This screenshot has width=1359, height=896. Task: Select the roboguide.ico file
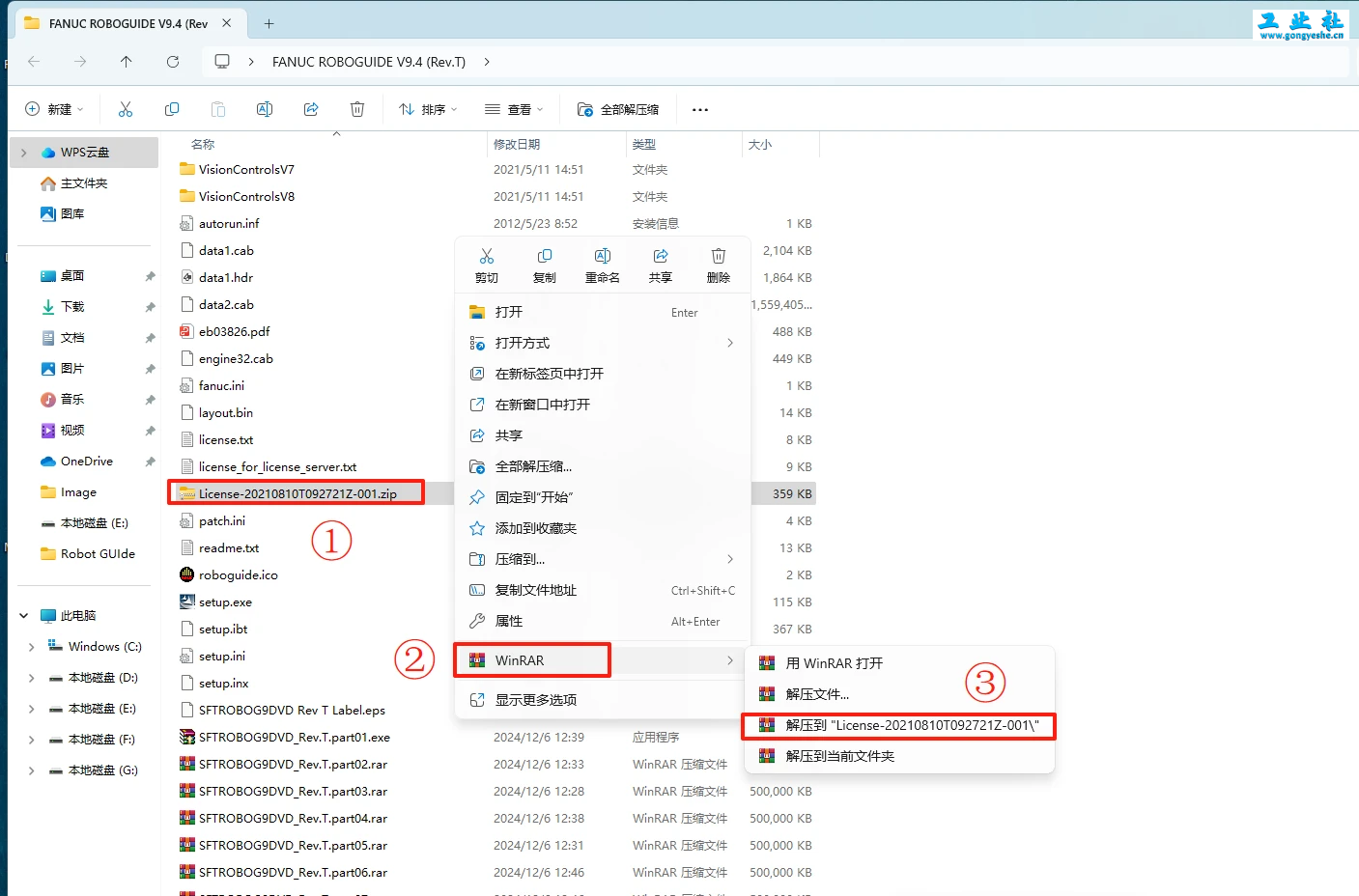click(238, 575)
